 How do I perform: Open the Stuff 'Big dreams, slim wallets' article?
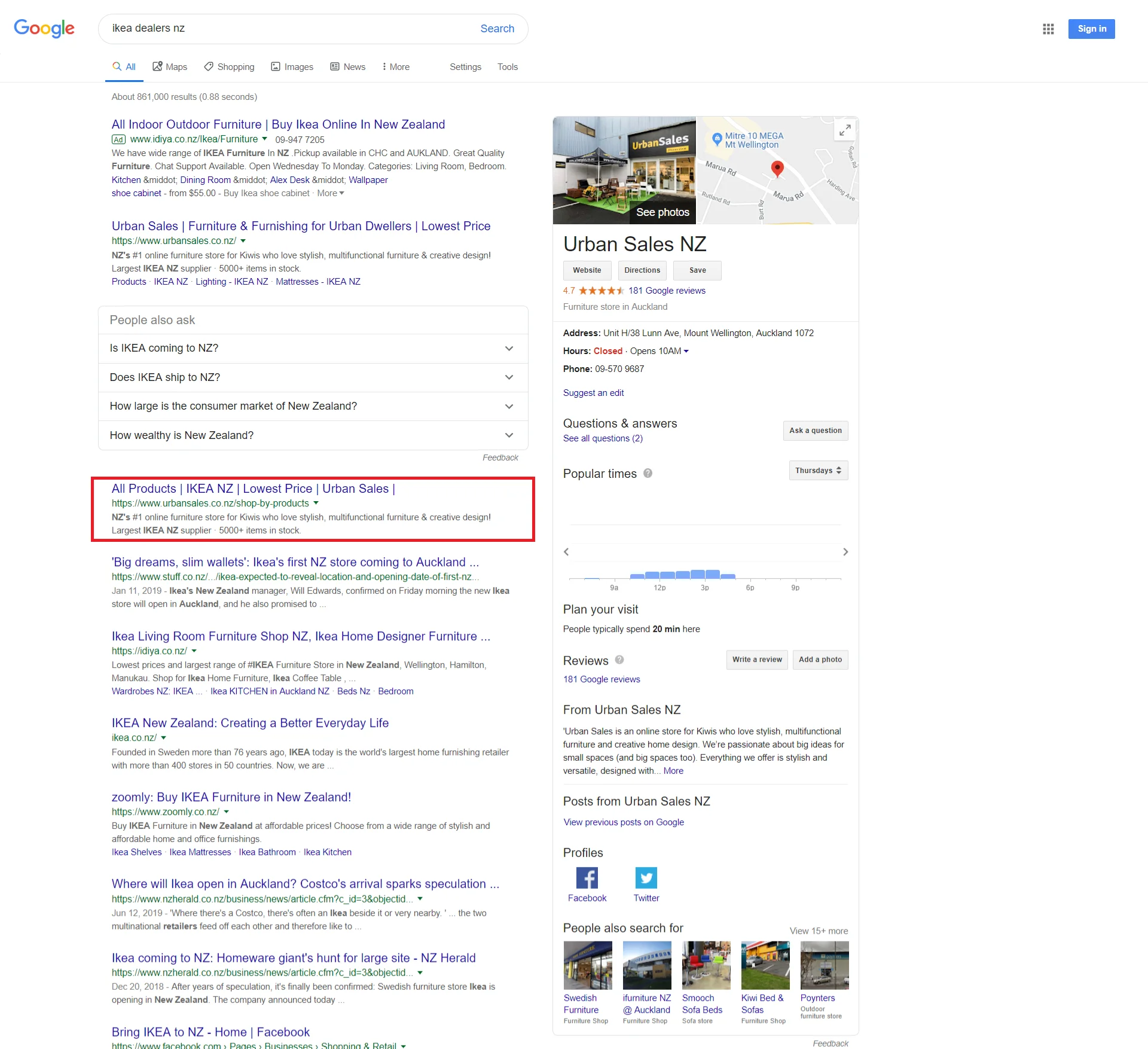point(295,562)
